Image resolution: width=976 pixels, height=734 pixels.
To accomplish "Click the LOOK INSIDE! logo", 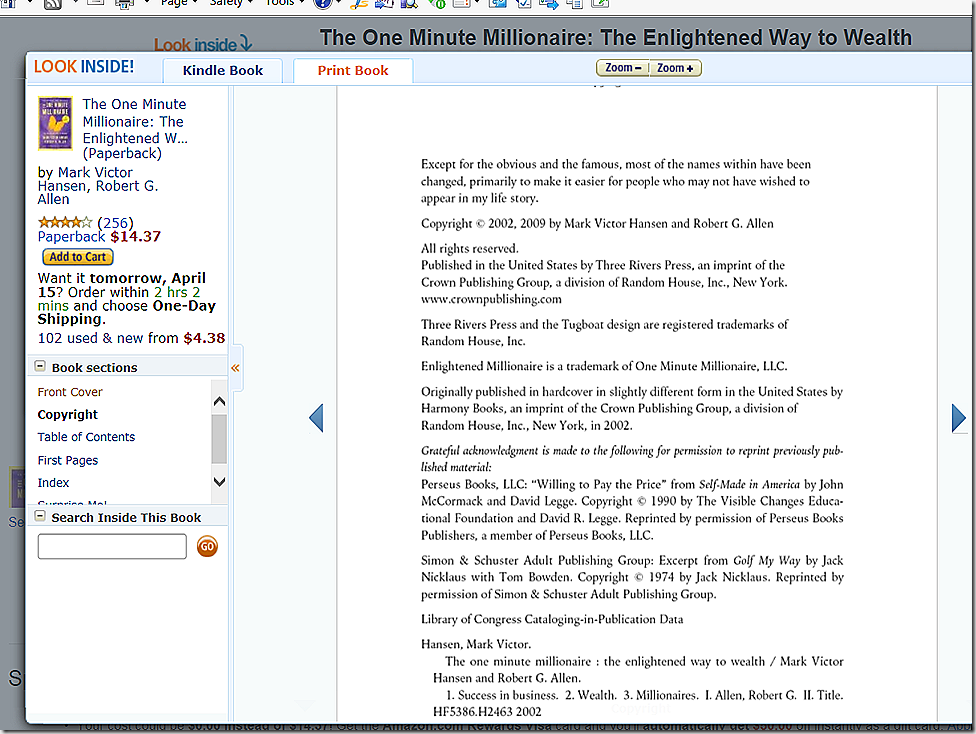I will pyautogui.click(x=84, y=67).
